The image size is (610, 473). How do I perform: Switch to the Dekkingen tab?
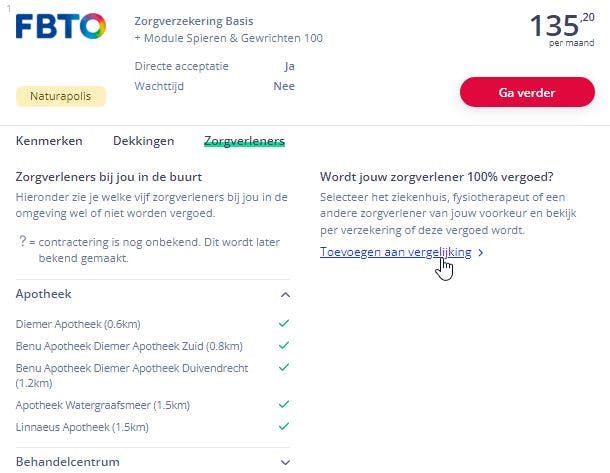click(x=143, y=141)
